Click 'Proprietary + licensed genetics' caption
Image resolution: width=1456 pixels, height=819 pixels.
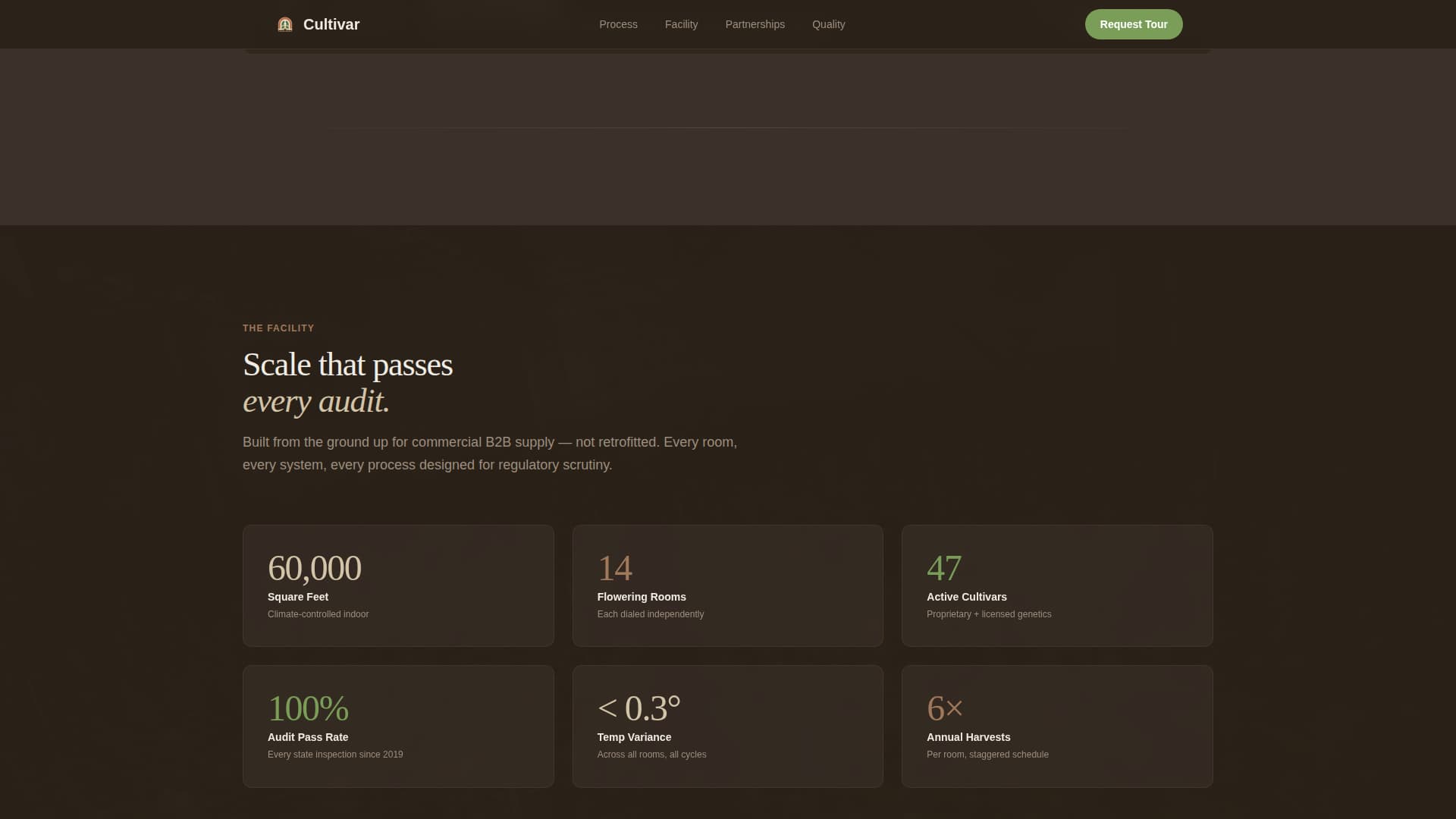coord(989,614)
